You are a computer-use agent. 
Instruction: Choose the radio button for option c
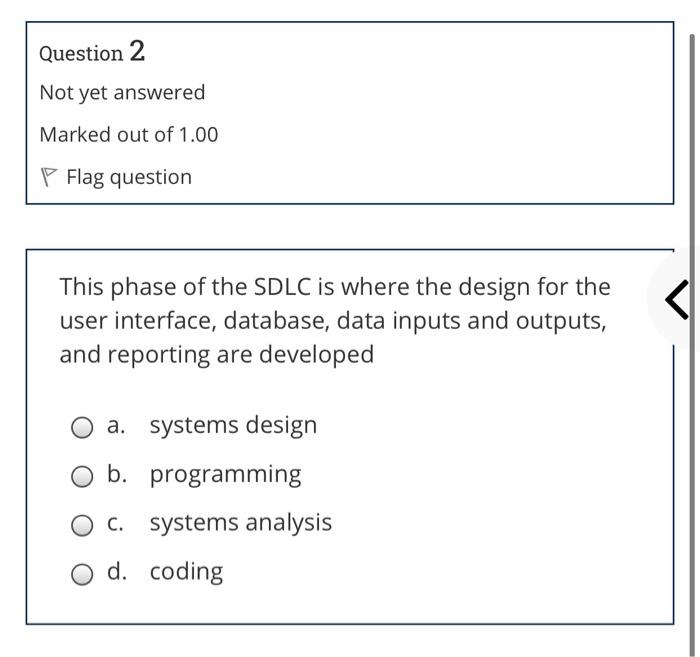click(82, 525)
